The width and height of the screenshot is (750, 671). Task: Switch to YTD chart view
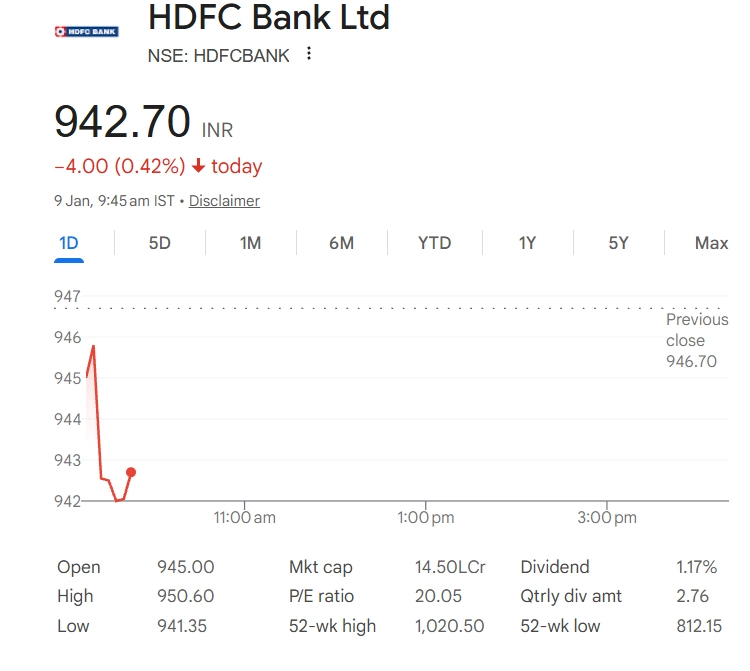click(434, 243)
